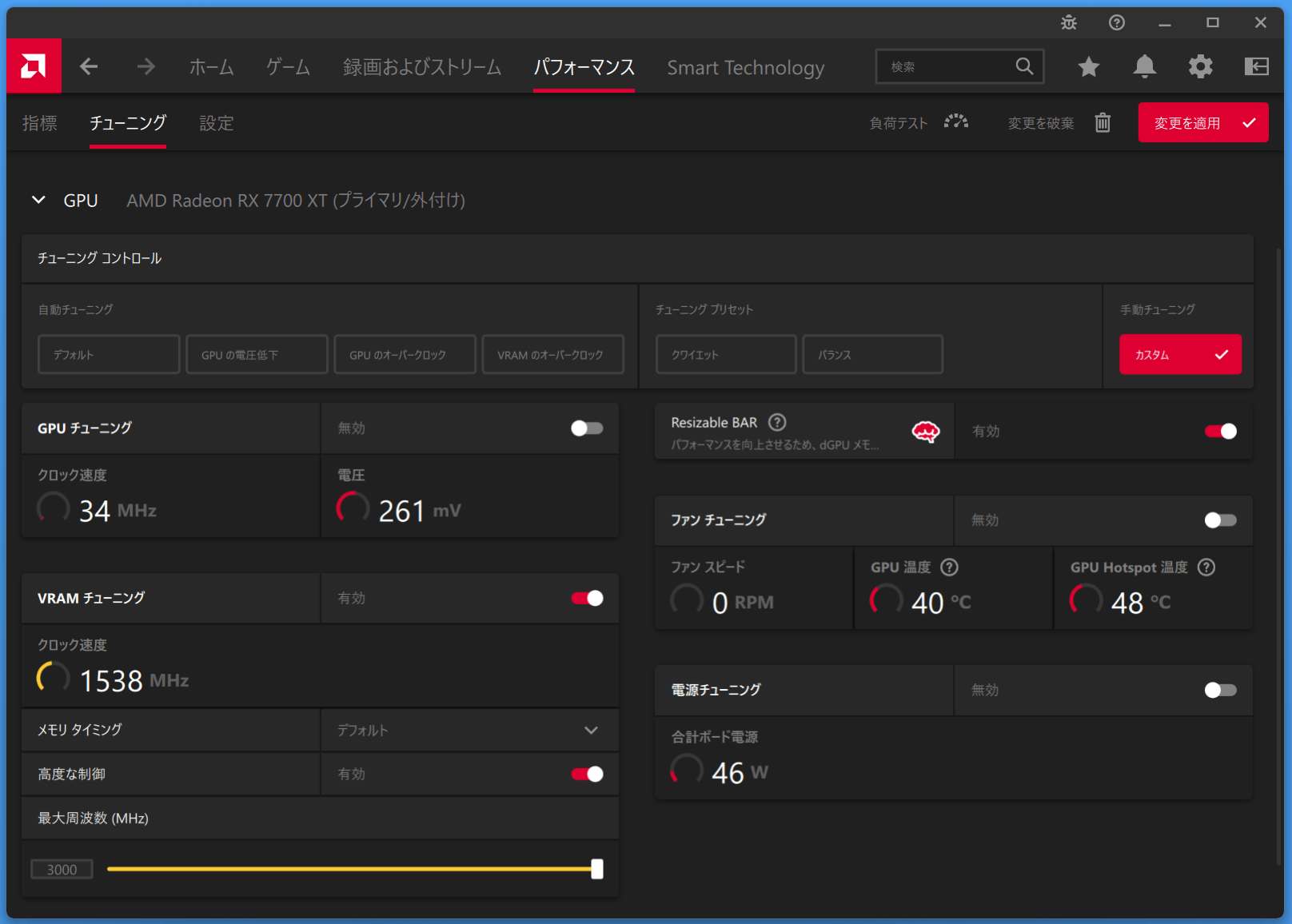Switch to the 指標 subtab
The height and width of the screenshot is (924, 1292).
click(40, 123)
